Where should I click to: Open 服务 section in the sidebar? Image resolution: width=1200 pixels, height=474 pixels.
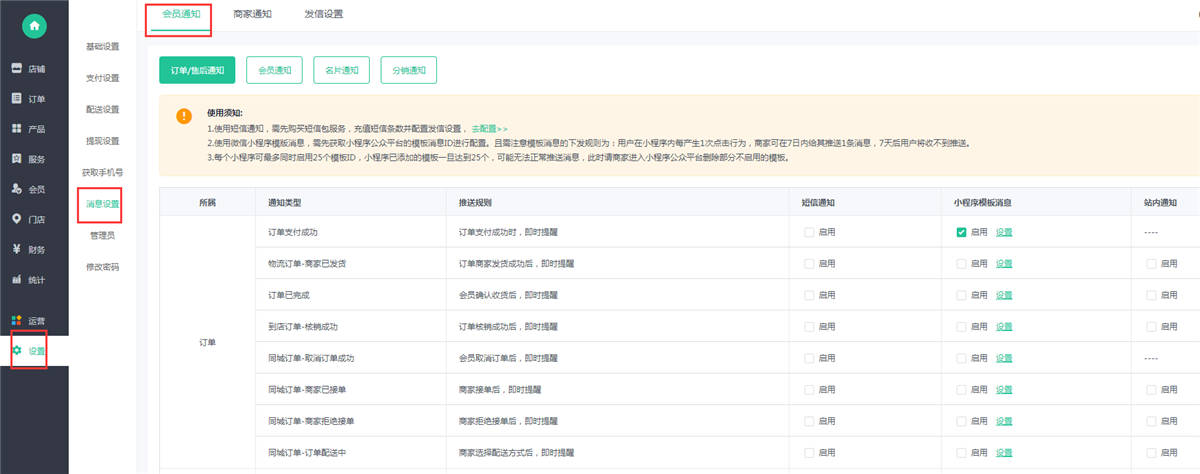click(x=28, y=159)
